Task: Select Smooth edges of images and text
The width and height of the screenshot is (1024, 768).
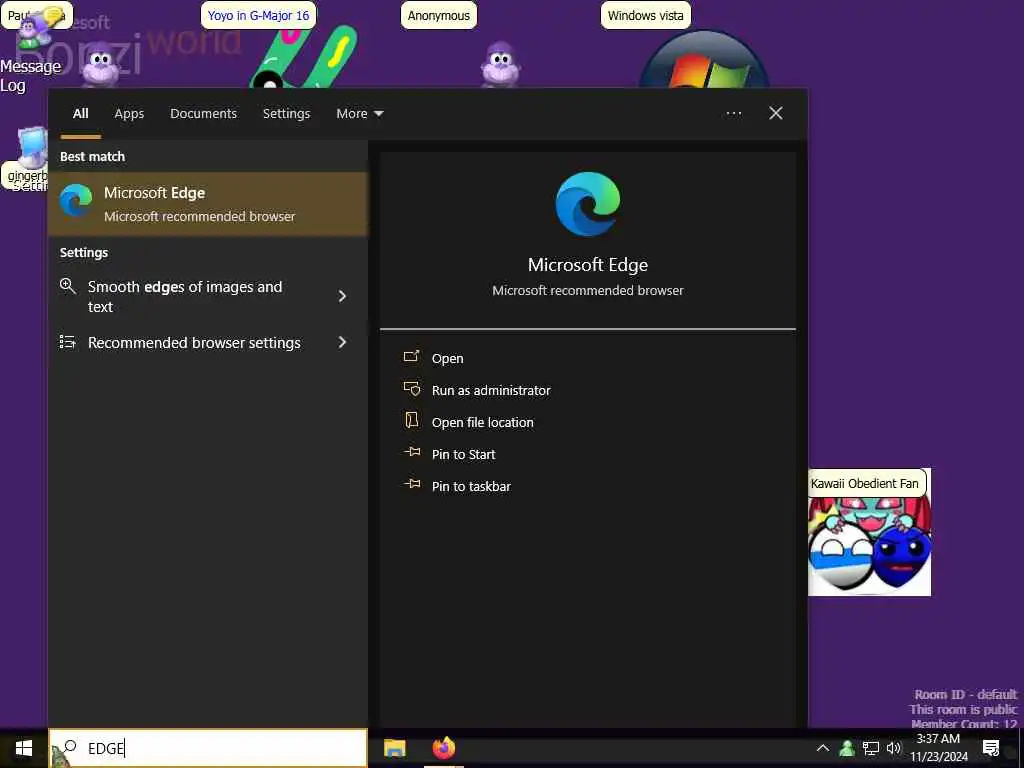Action: click(208, 296)
